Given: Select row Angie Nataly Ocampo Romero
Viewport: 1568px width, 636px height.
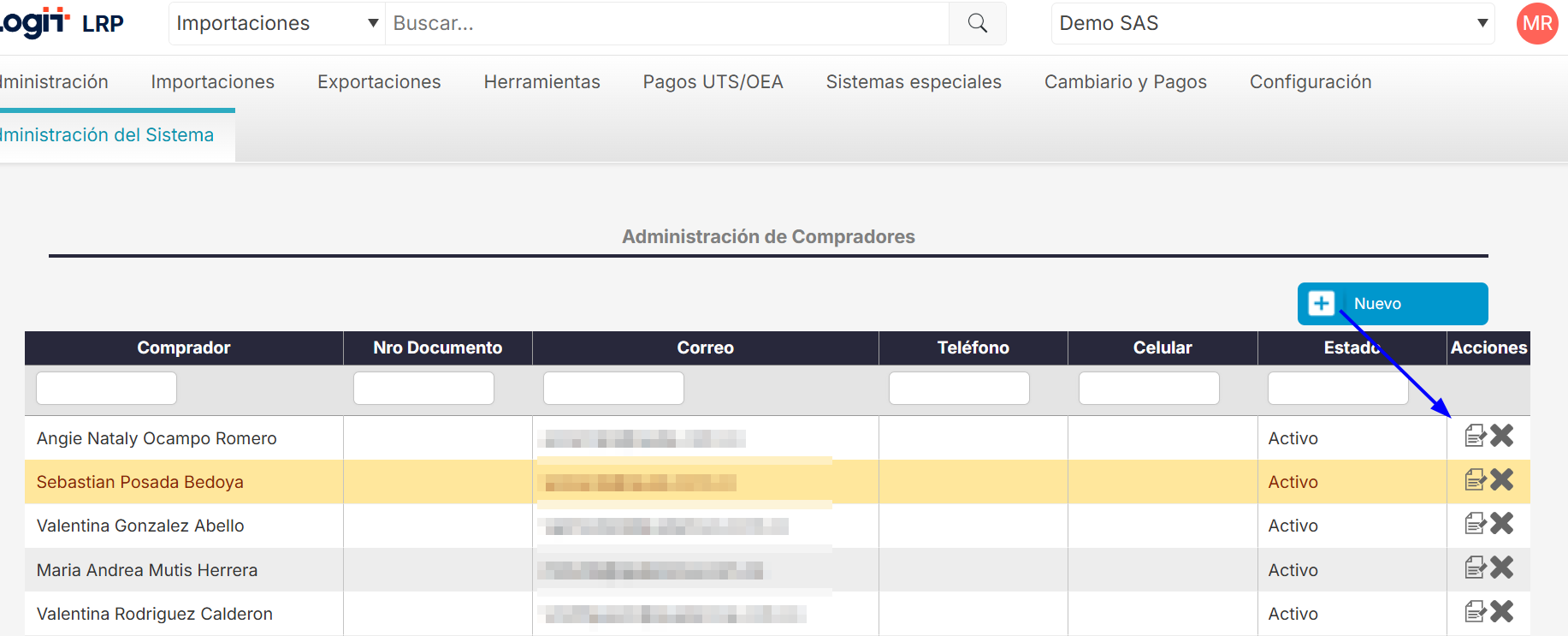Looking at the screenshot, I should pos(778,438).
